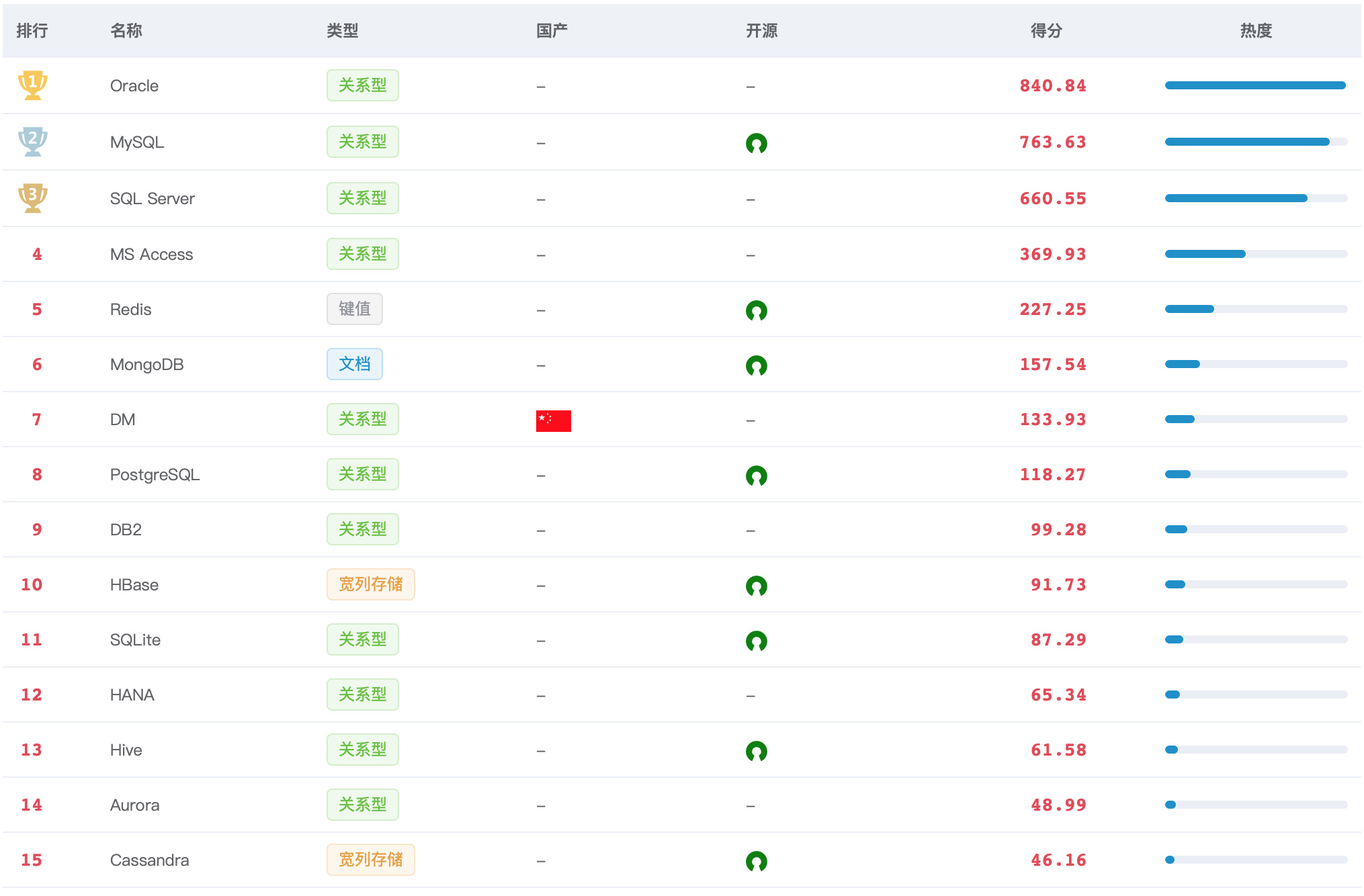Screen dimensions: 1364x896
Task: Click the silver second-place trophy icon
Action: tap(32, 142)
